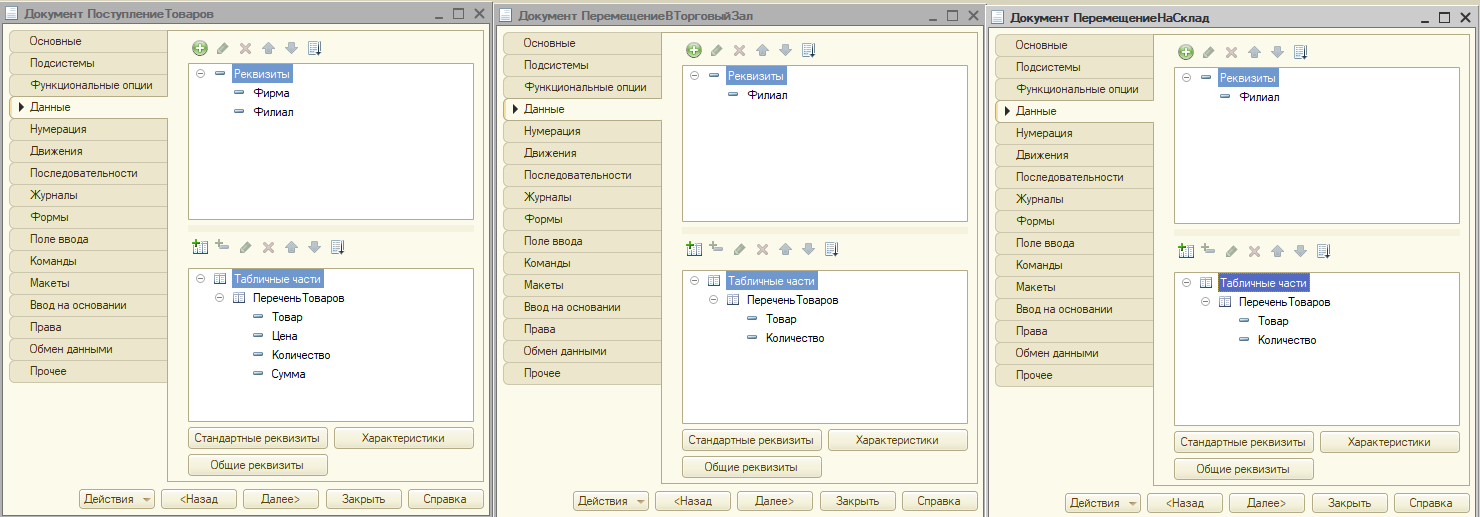Screen dimensions: 1480x517
Task: Collapse Табличные части node in ПеремещениеНаСклад
Action: tap(1187, 283)
